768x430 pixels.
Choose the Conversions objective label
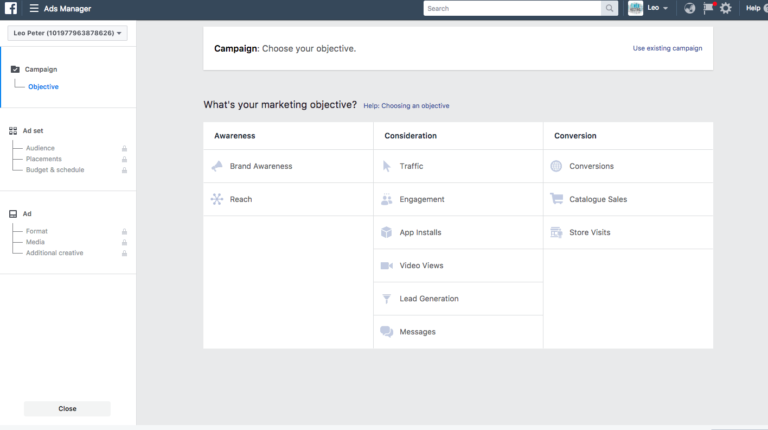[591, 166]
